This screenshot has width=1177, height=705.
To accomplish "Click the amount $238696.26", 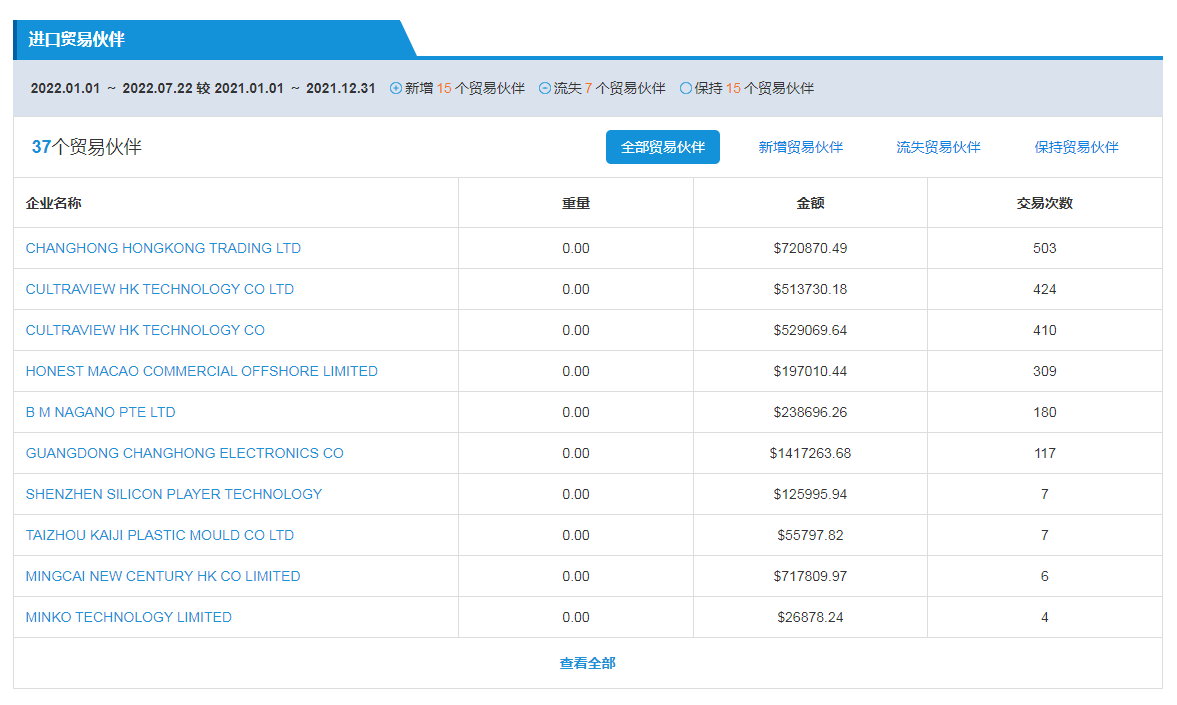I will pyautogui.click(x=810, y=412).
